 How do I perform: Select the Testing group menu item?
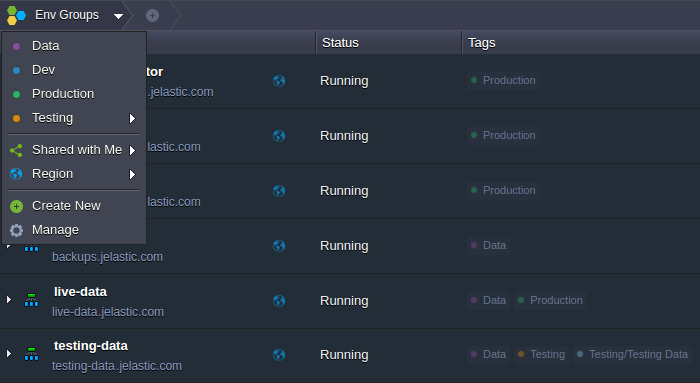pos(74,118)
